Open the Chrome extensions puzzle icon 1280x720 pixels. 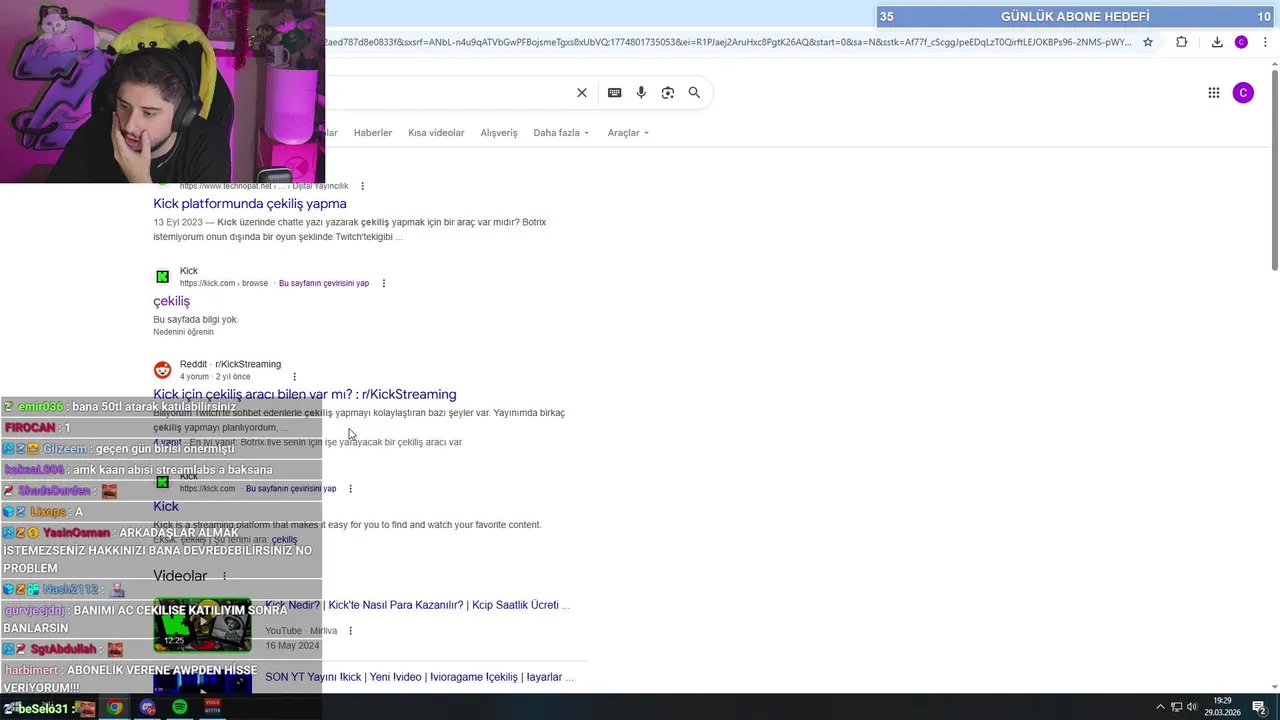1181,42
